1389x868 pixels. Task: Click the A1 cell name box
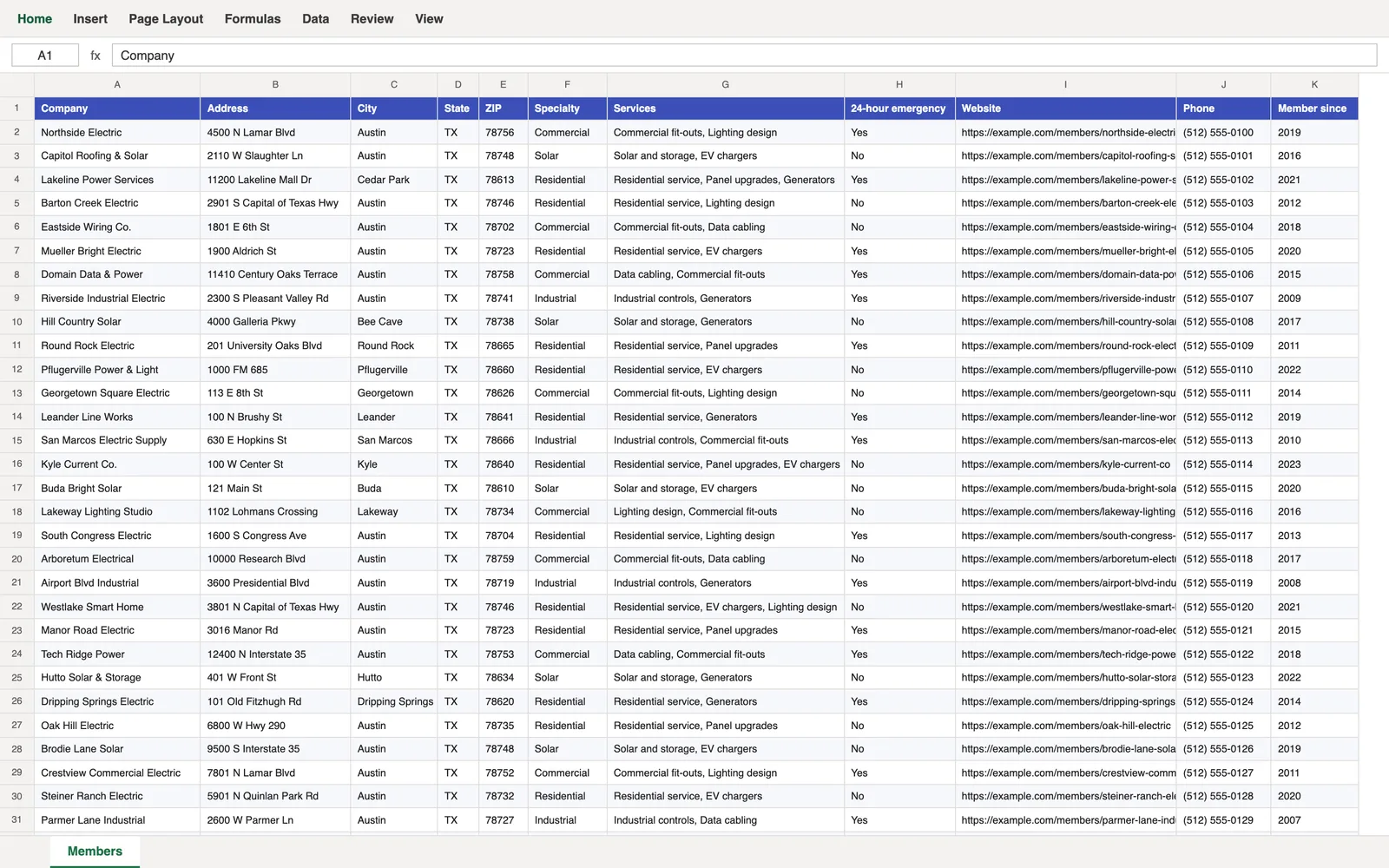coord(45,56)
